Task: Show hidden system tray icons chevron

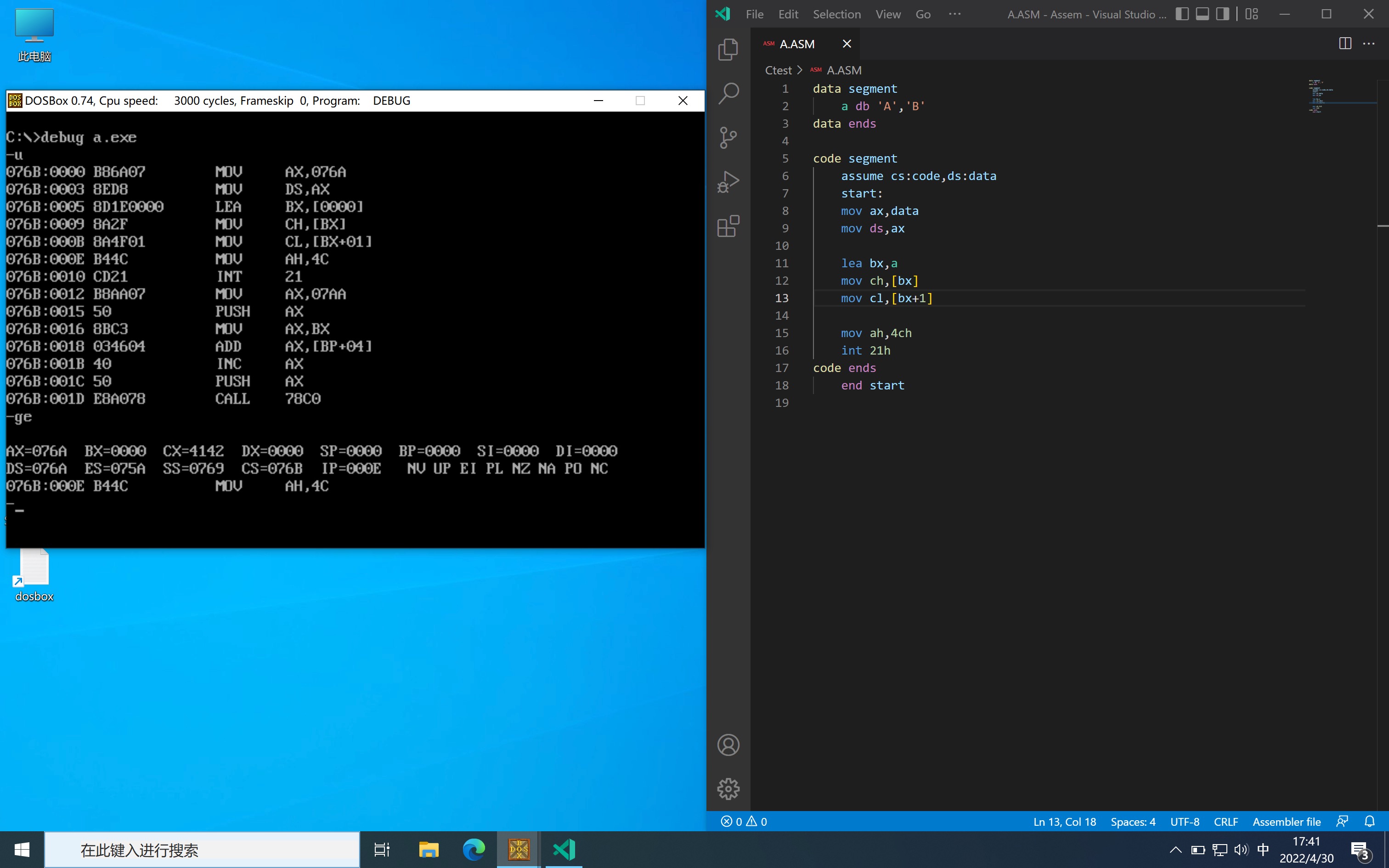Action: coord(1175,850)
